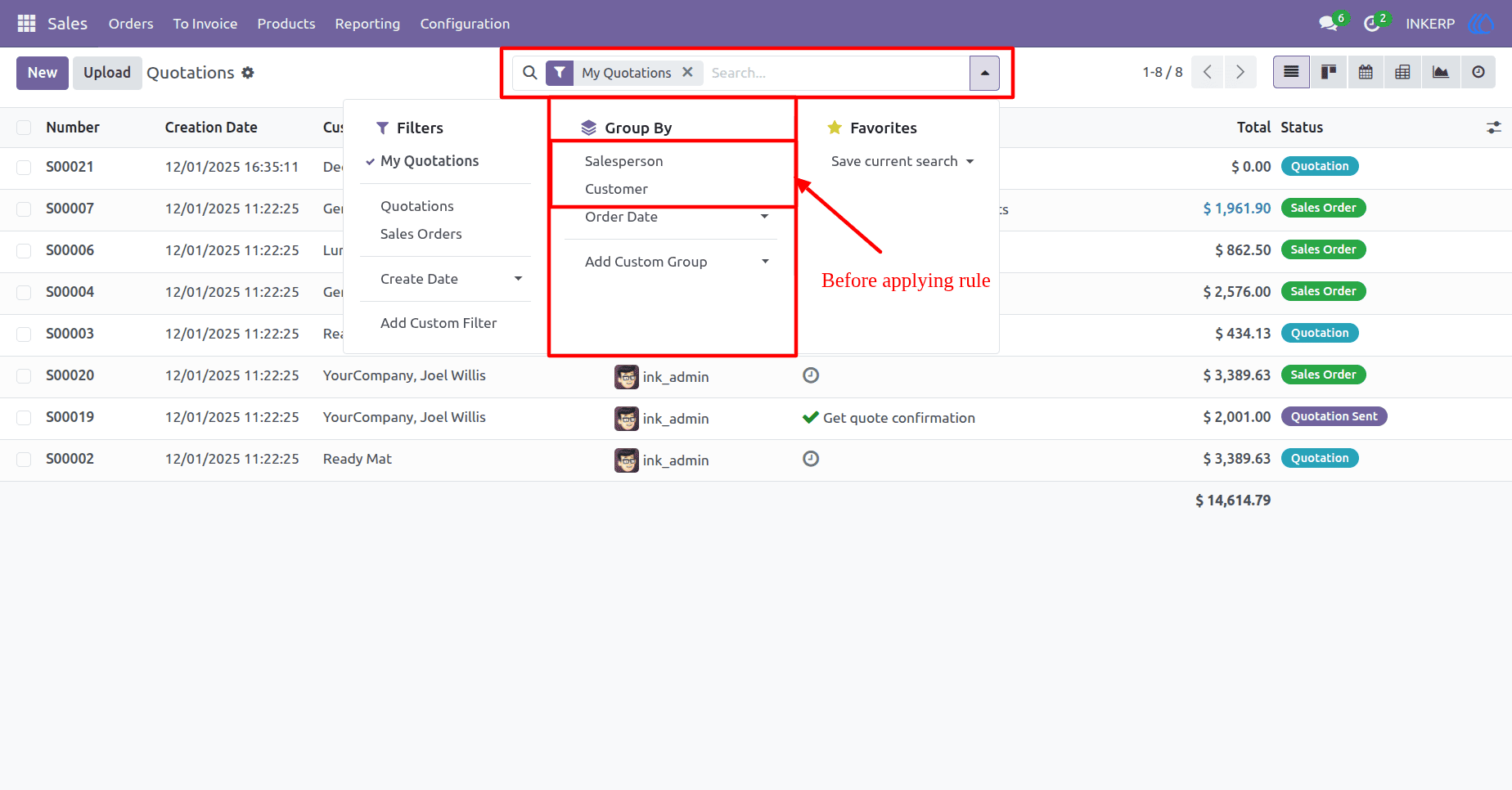1512x790 pixels.
Task: Open optional columns settings icon
Action: point(1493,128)
